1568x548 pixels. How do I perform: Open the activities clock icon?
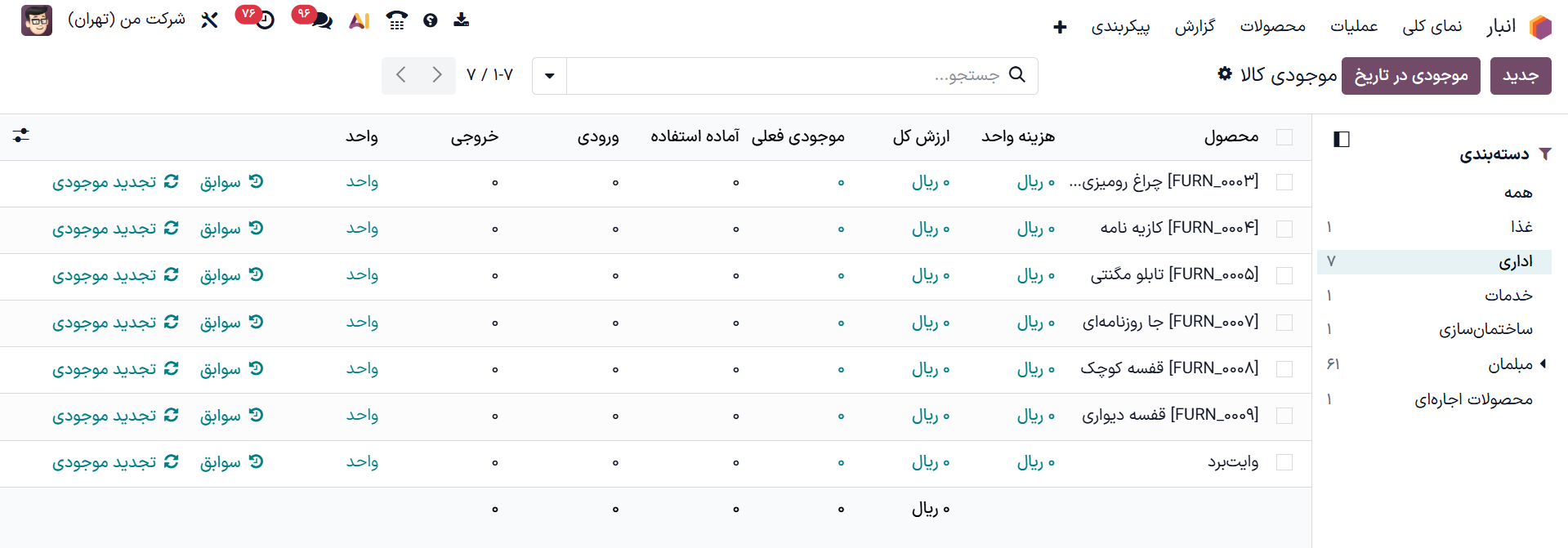click(x=265, y=21)
